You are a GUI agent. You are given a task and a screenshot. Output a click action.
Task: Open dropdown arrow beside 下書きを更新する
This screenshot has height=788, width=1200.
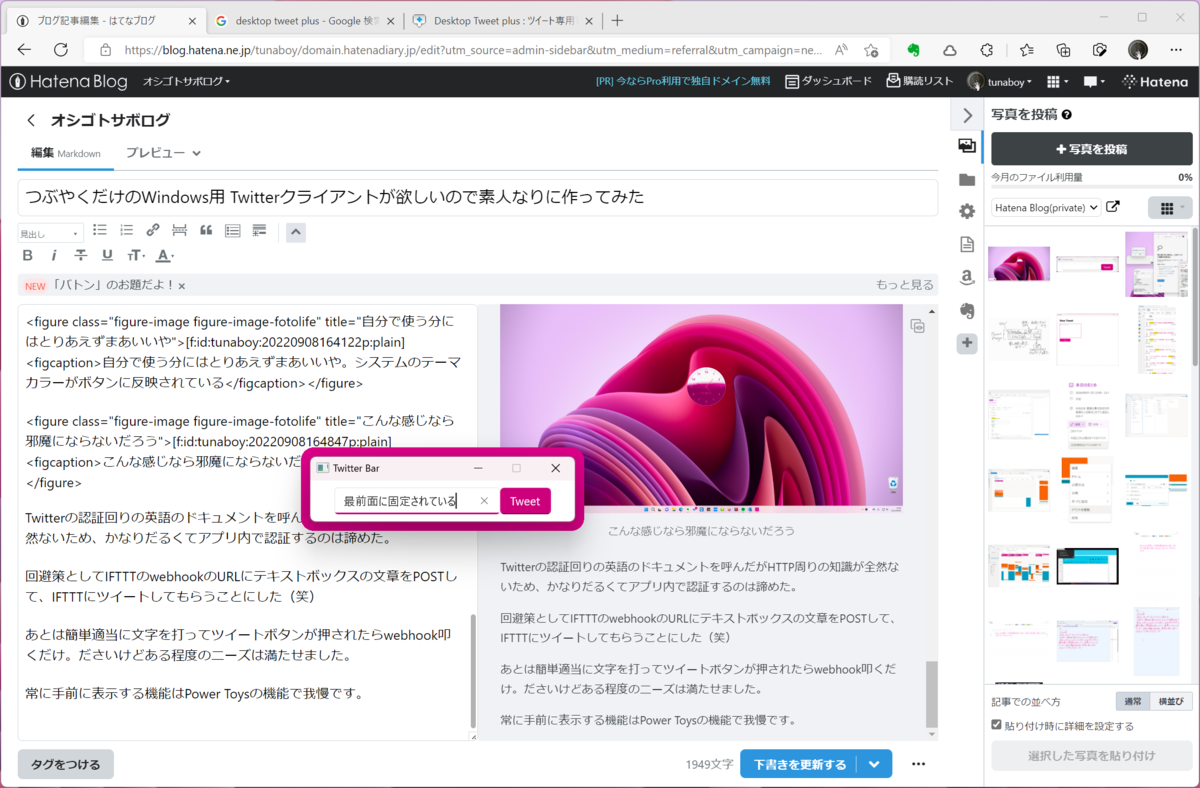(x=875, y=764)
